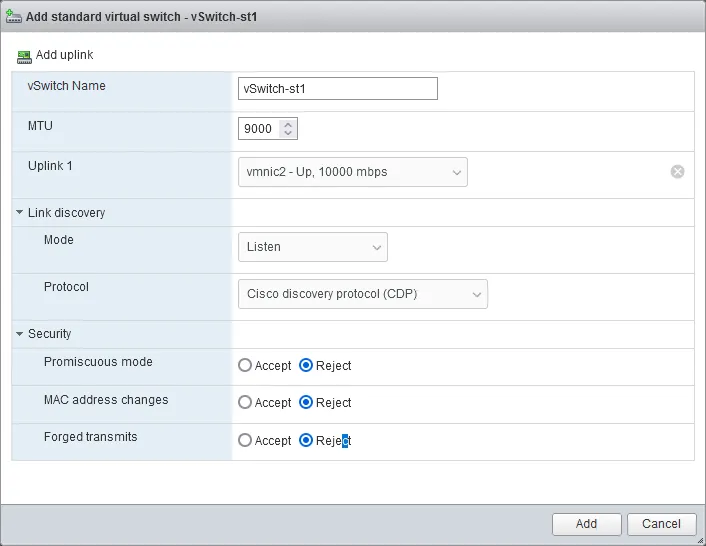Screen dimensions: 706x546
Task: Open the Link discovery Mode dropdown
Action: coord(312,247)
